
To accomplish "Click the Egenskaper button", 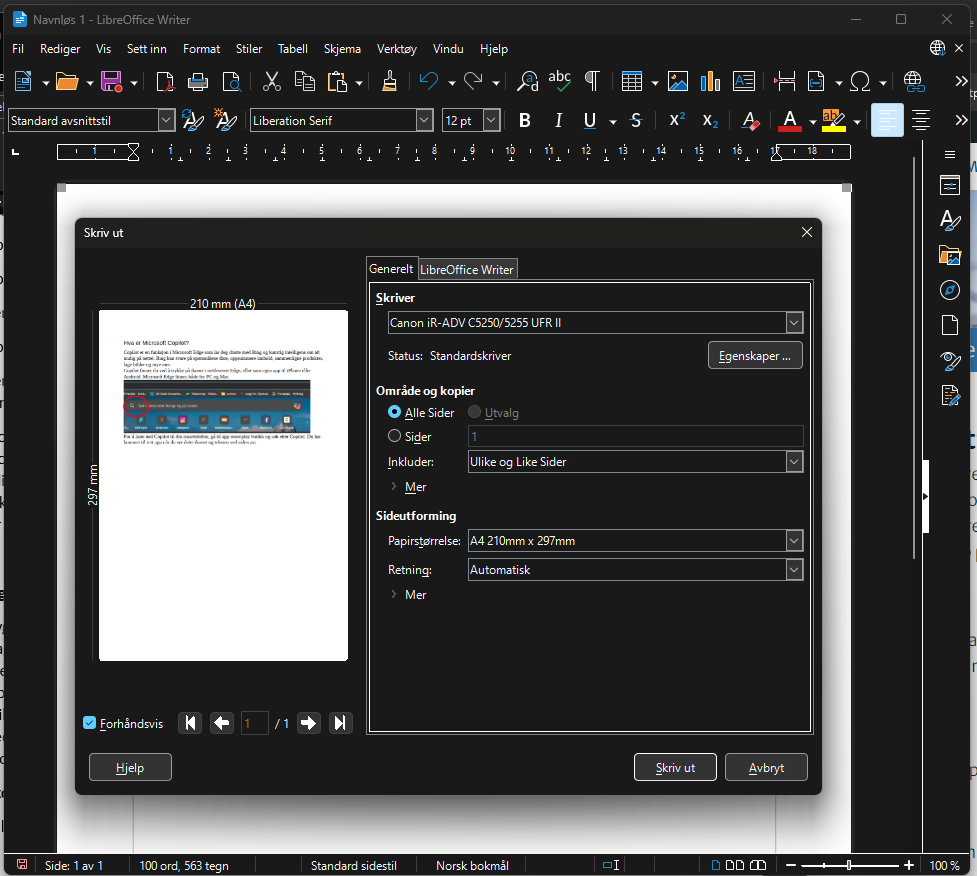I will pos(754,355).
